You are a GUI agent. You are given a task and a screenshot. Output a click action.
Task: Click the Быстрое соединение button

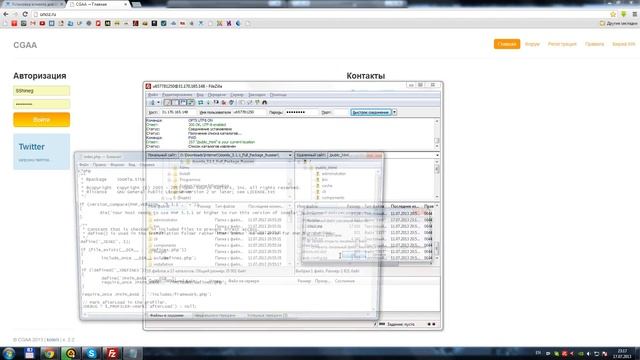pos(371,112)
